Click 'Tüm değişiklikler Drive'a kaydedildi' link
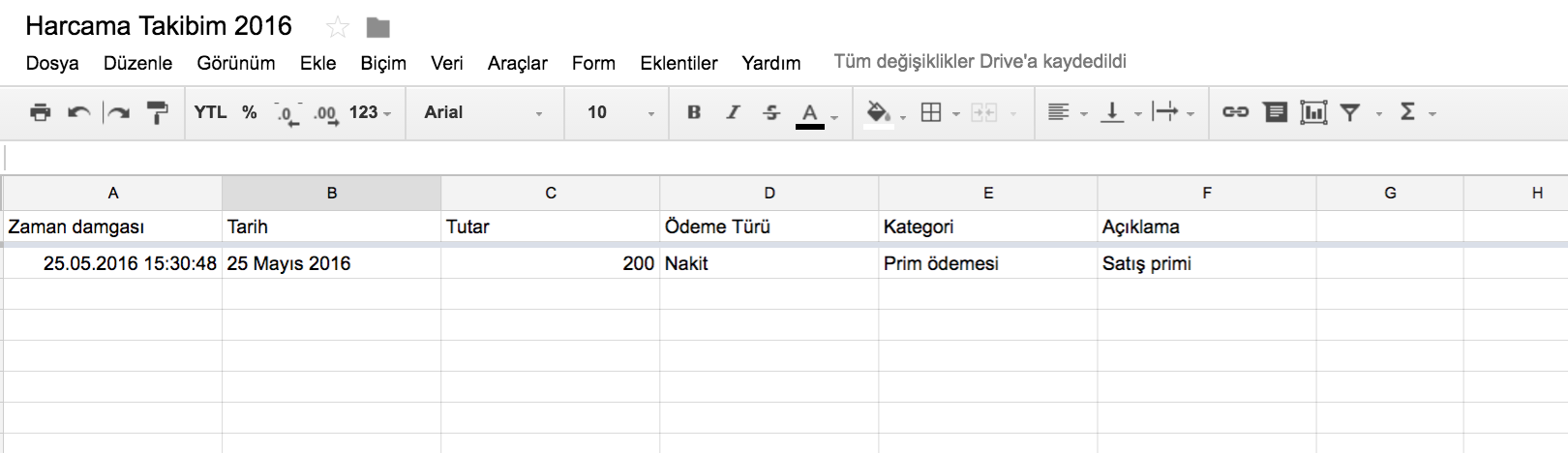This screenshot has height=453, width=1568. (980, 62)
